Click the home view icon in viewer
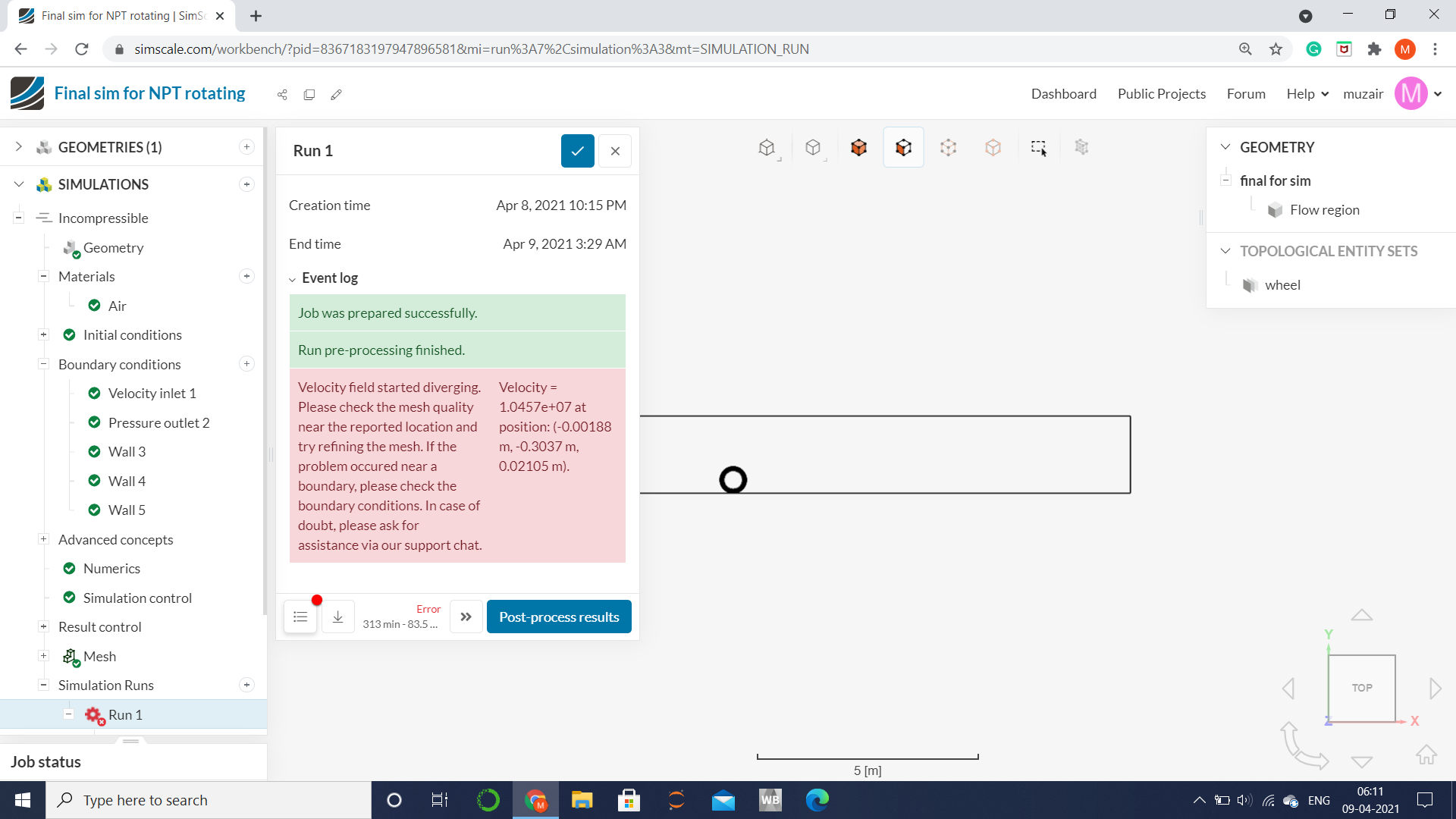The width and height of the screenshot is (1456, 819). coord(1426,755)
